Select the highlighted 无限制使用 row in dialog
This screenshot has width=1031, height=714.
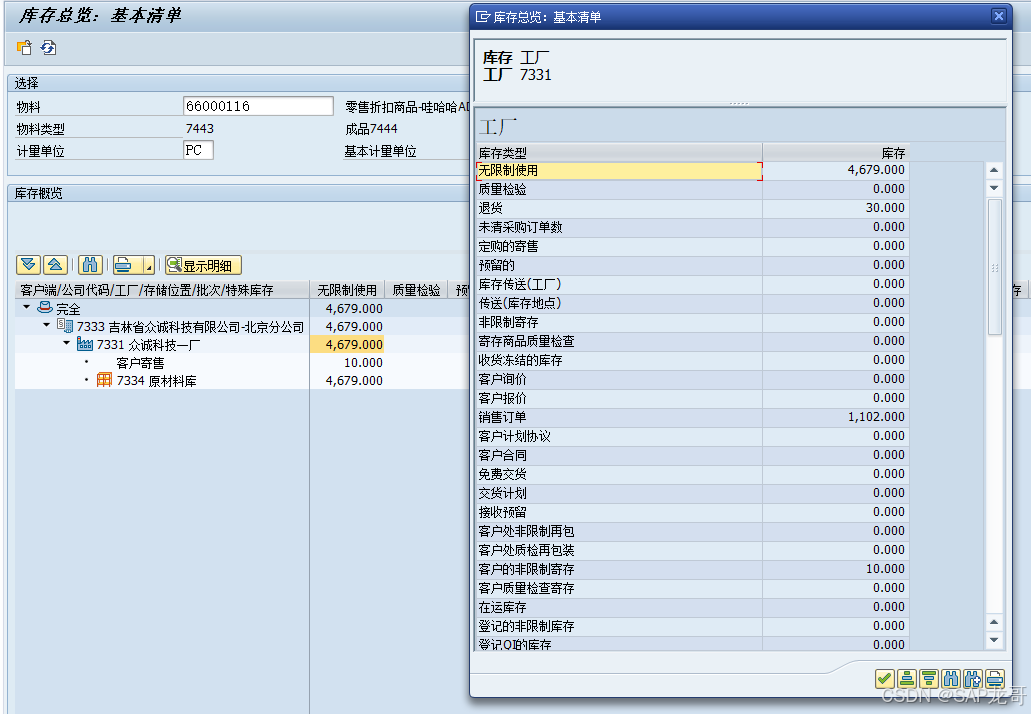619,170
